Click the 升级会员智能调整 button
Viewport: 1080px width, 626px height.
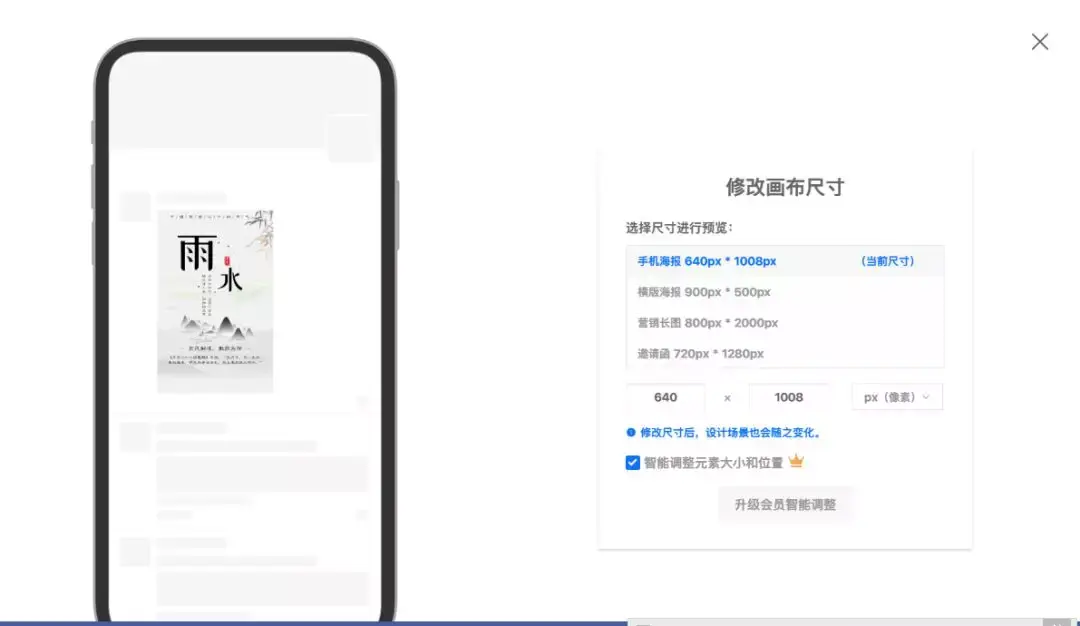(x=785, y=505)
